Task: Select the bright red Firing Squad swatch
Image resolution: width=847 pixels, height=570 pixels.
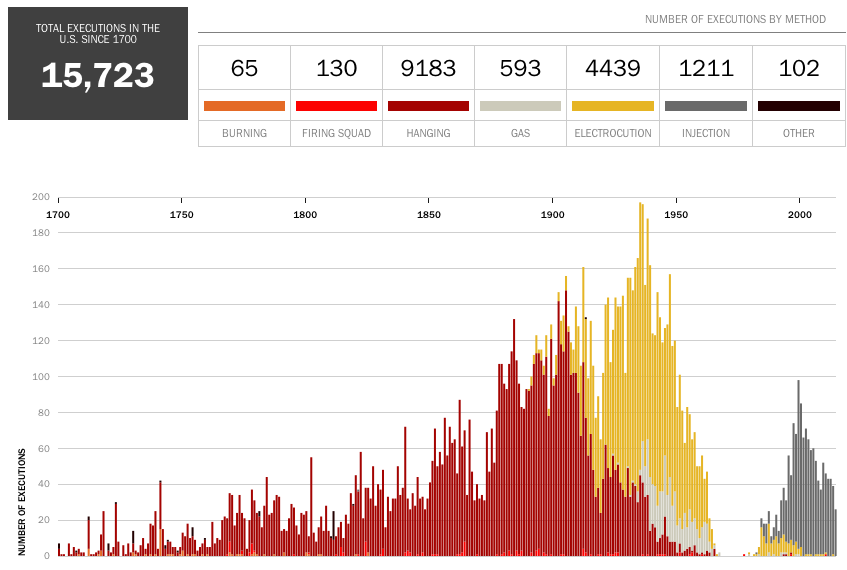Action: pos(336,106)
